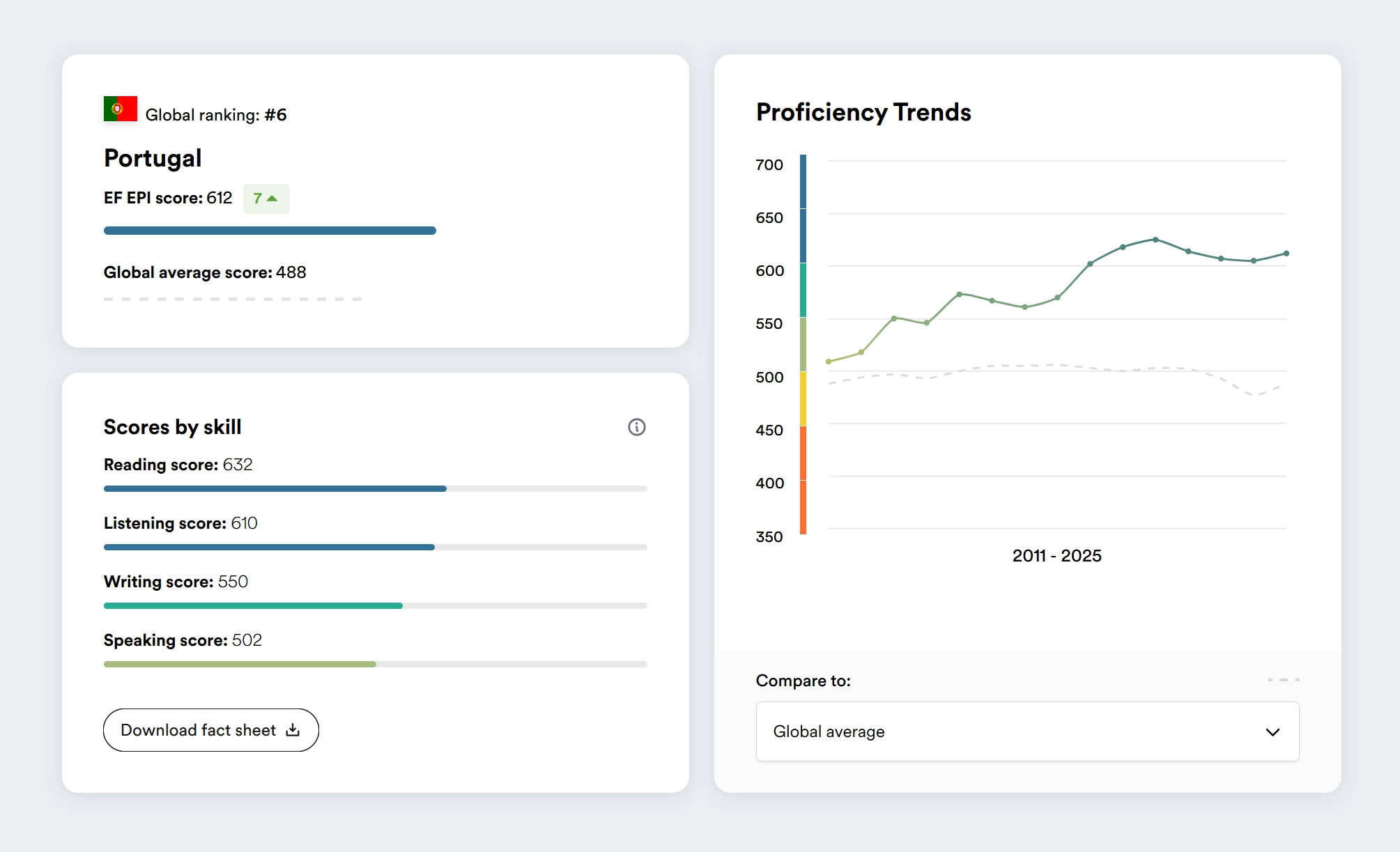1400x852 pixels.
Task: Click the last data point on trend line
Action: (x=1286, y=254)
